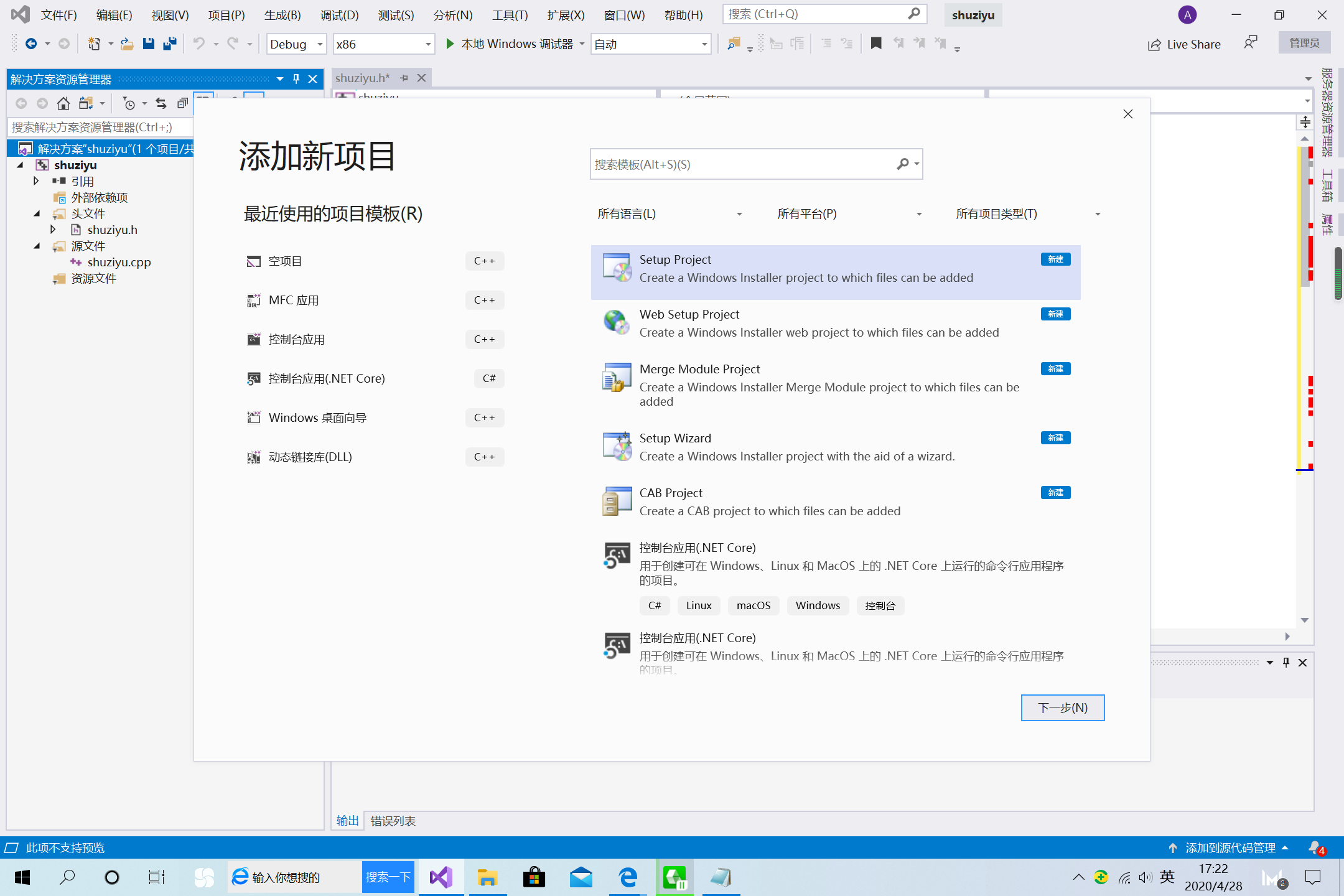Click the template search field

(x=742, y=164)
